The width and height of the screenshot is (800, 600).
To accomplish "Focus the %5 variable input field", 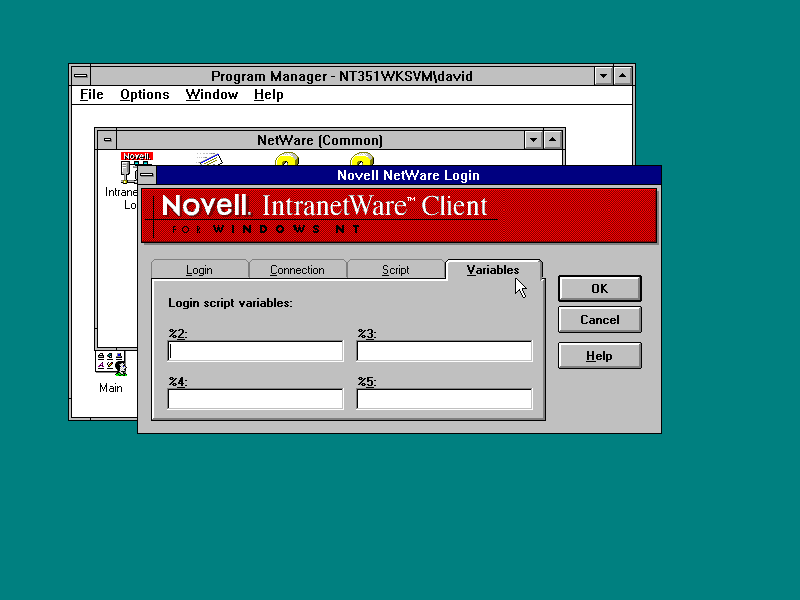I will click(x=444, y=399).
